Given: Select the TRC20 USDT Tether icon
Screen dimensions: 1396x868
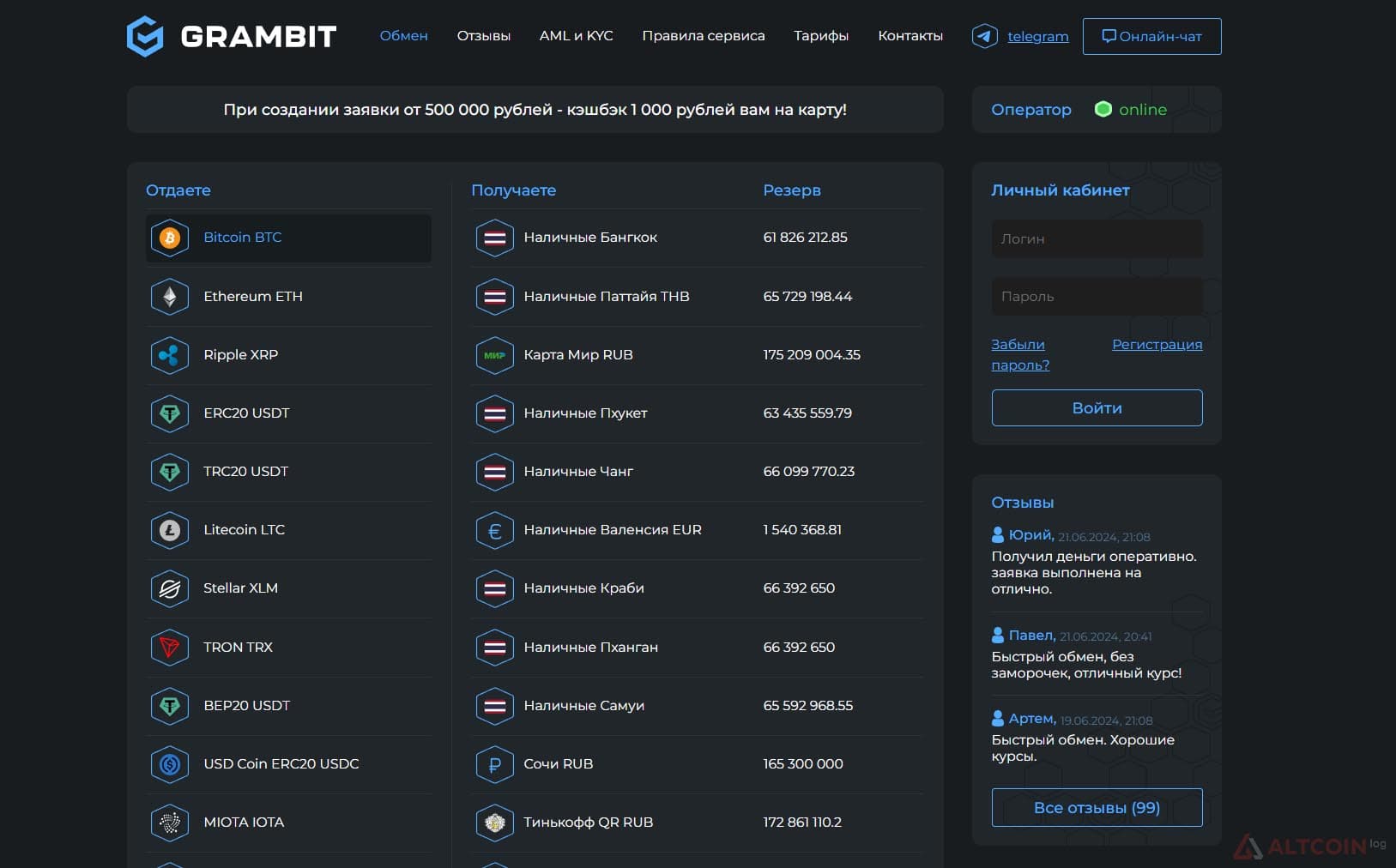Looking at the screenshot, I should 170,472.
